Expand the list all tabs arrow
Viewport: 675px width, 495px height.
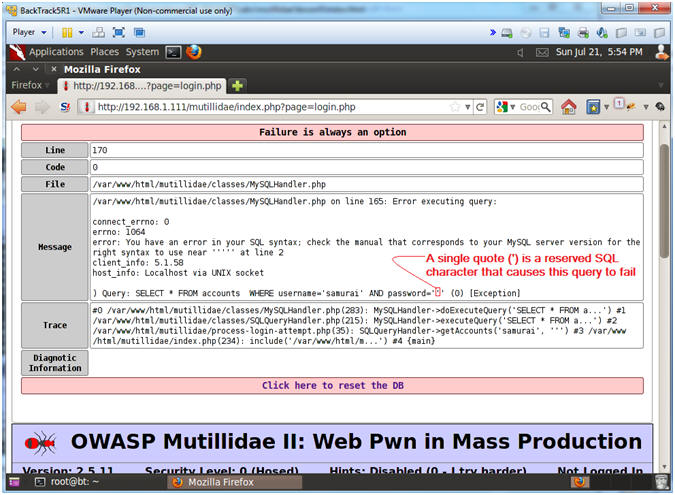coord(661,85)
